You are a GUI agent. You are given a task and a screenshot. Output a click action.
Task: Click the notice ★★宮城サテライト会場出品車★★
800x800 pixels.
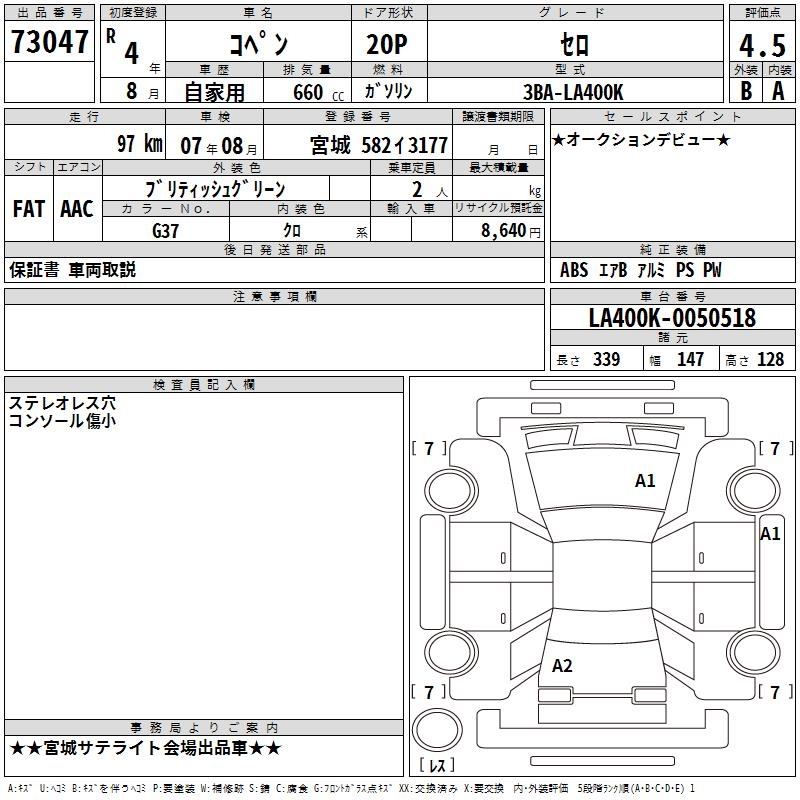point(145,748)
